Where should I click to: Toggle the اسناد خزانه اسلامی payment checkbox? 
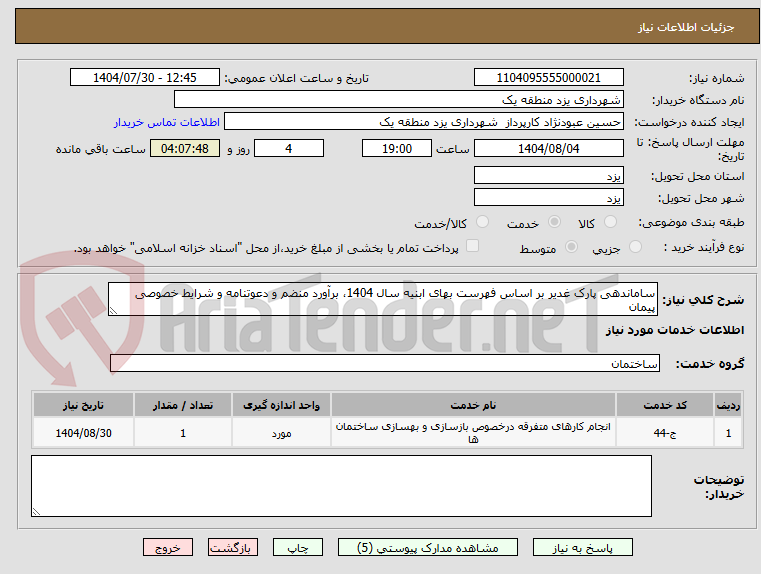click(x=472, y=246)
